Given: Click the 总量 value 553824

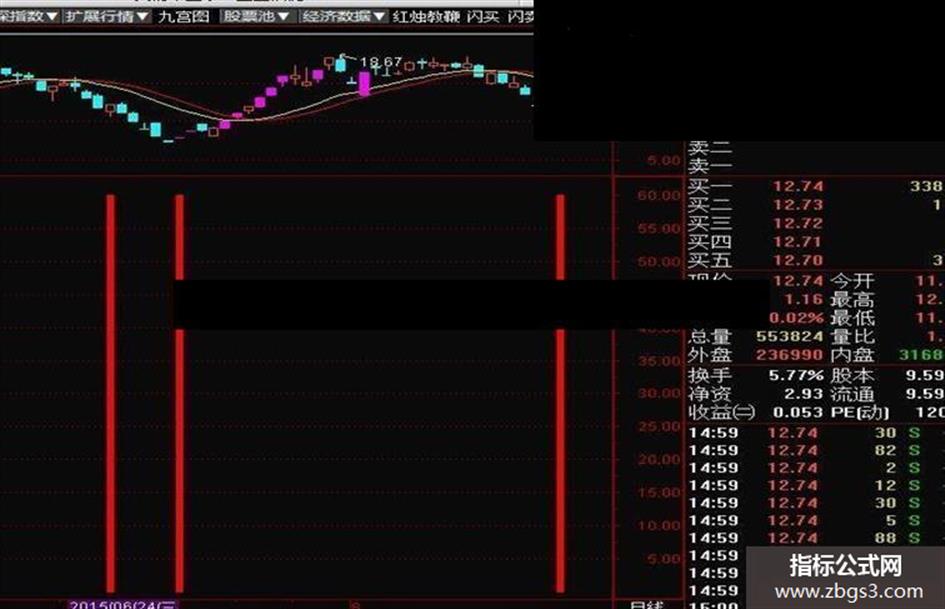Looking at the screenshot, I should [790, 336].
